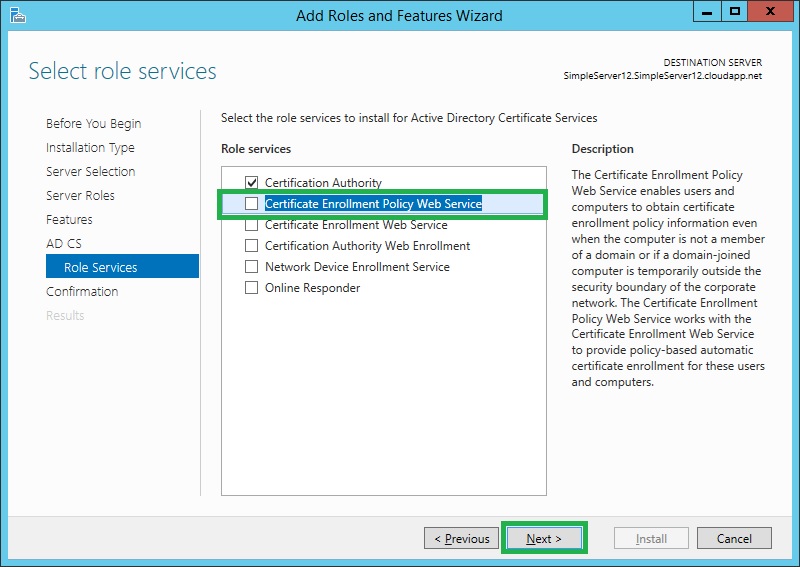Click the wizard icon in title bar
The image size is (800, 567).
click(x=18, y=15)
